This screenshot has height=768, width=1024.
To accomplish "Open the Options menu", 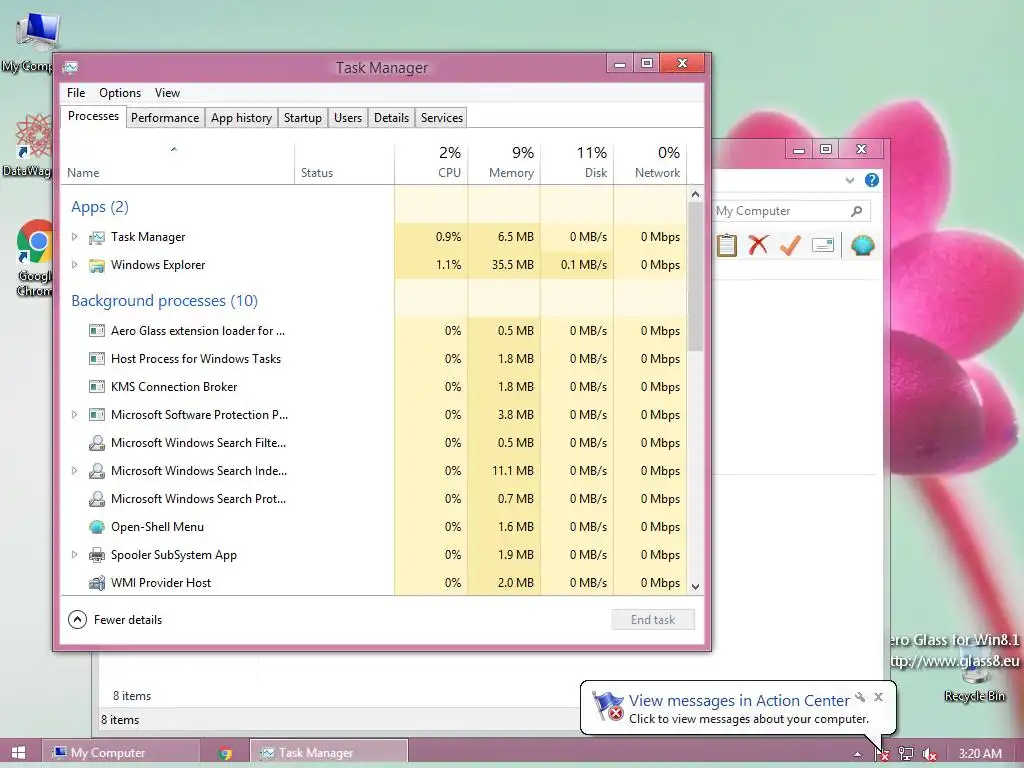I will click(120, 93).
